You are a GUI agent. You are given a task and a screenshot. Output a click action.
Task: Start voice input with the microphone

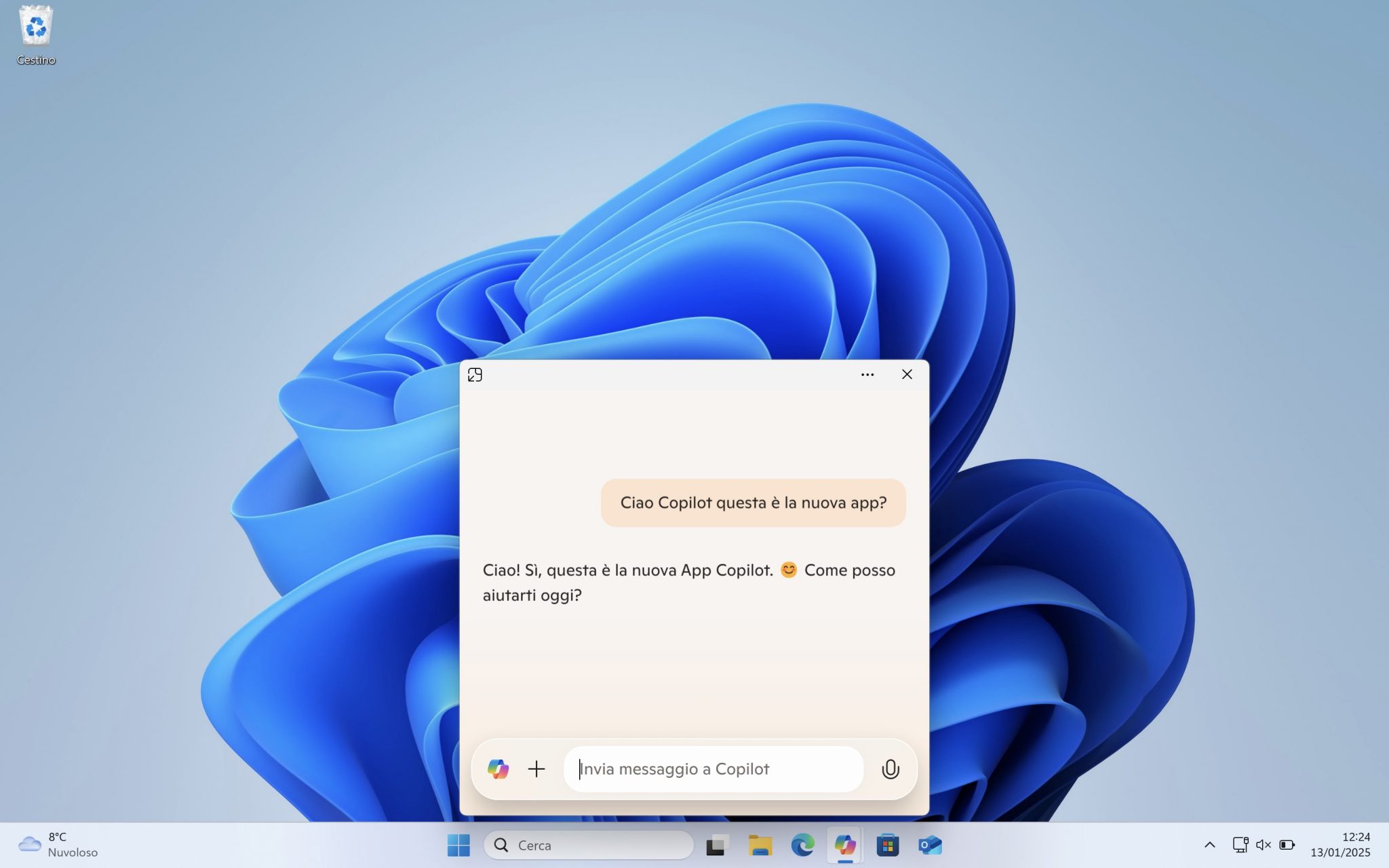tap(891, 769)
